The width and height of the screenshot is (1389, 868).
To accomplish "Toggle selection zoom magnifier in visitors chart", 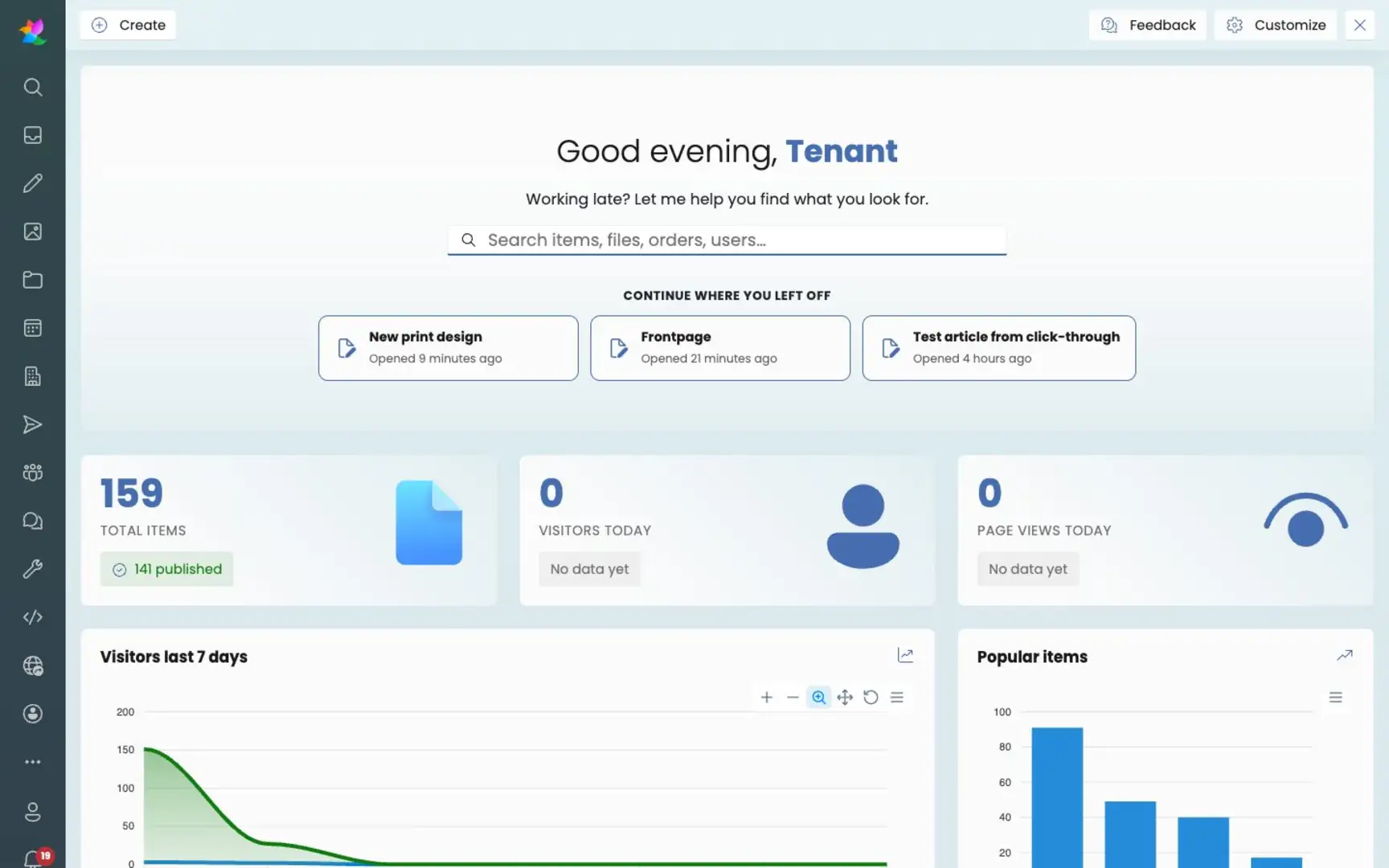I will tap(818, 698).
